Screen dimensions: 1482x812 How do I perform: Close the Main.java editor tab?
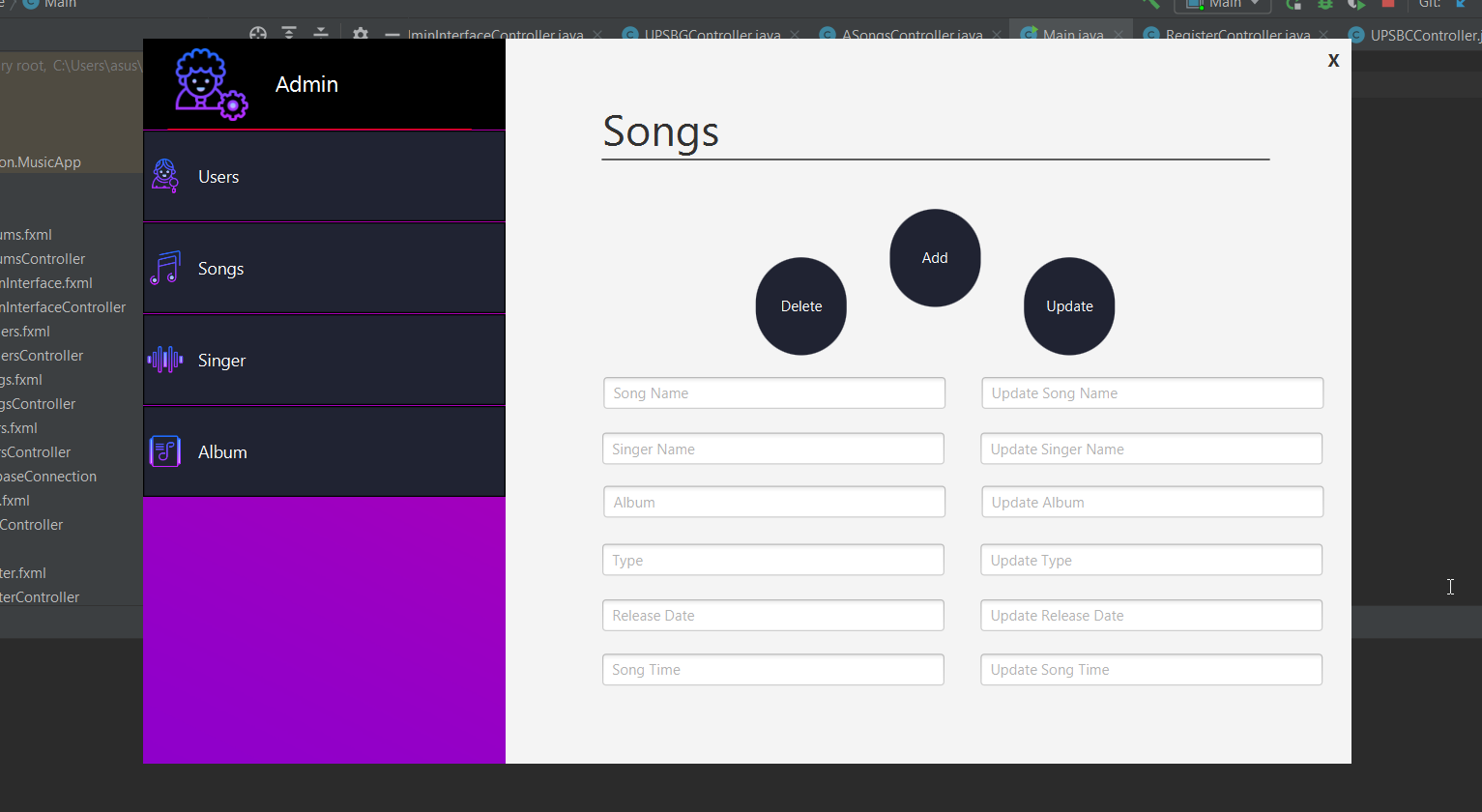[1119, 35]
